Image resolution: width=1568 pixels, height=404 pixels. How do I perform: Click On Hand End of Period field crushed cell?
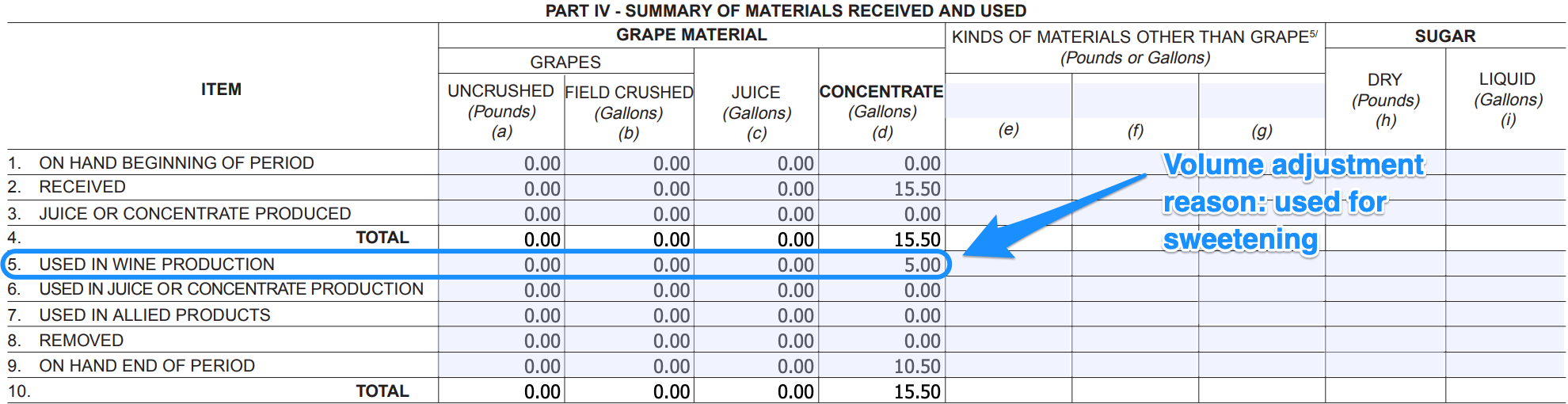(629, 366)
